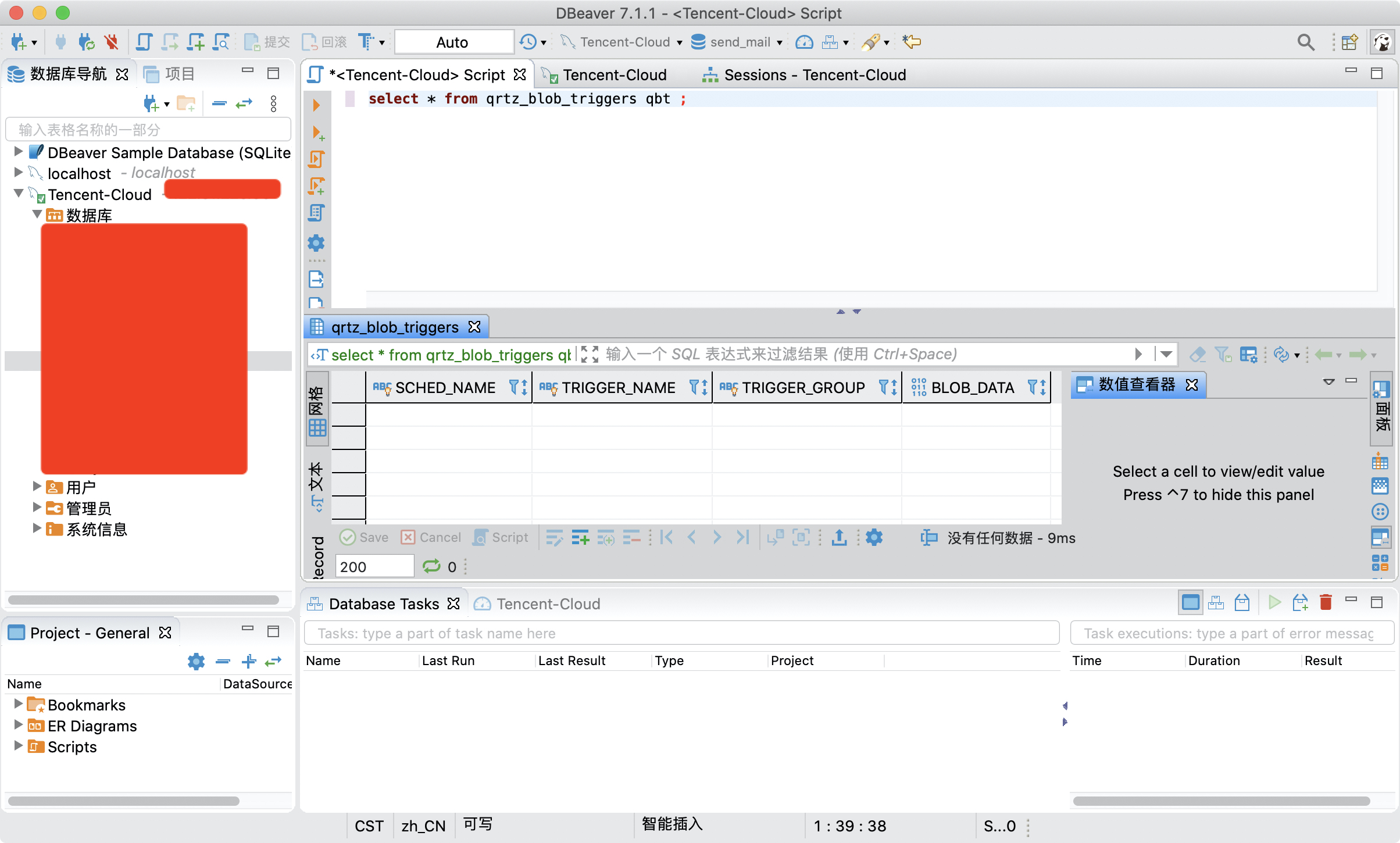This screenshot has height=843, width=1400.
Task: Collapse all in database navigator
Action: click(x=219, y=104)
